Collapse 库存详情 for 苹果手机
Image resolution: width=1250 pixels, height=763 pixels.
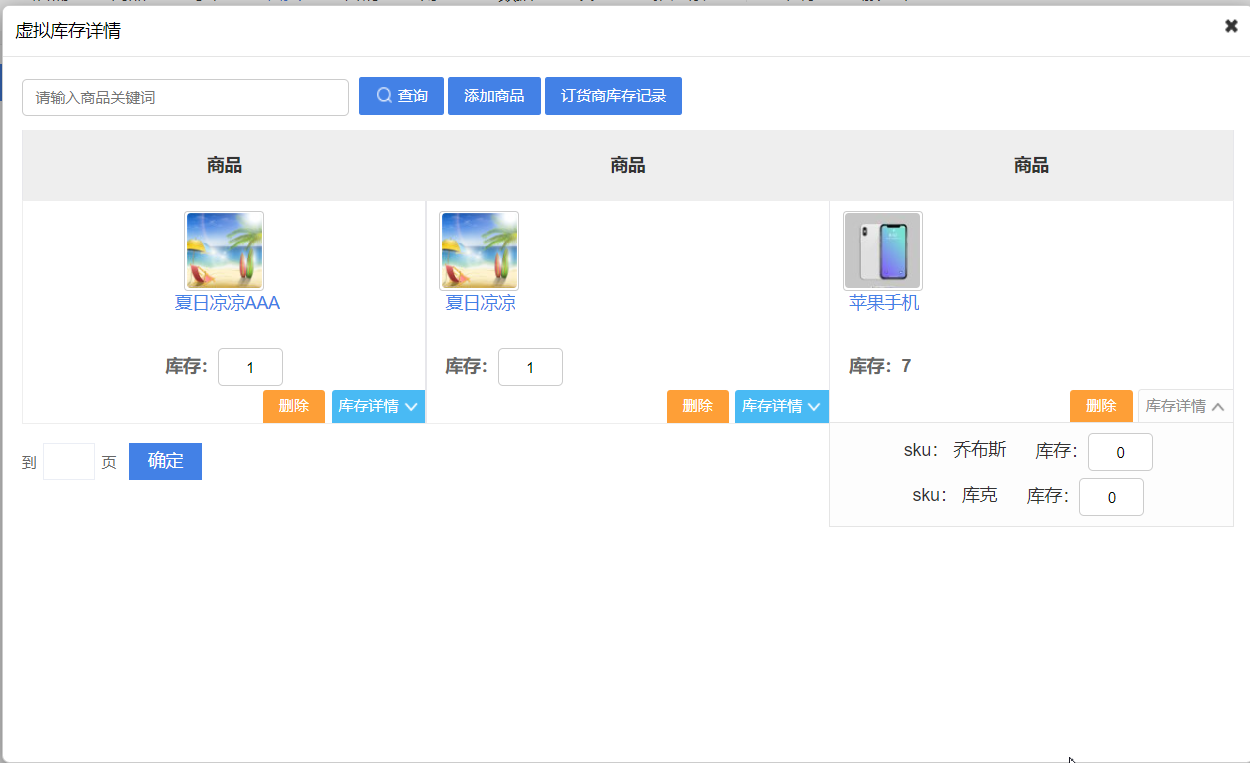(1185, 406)
